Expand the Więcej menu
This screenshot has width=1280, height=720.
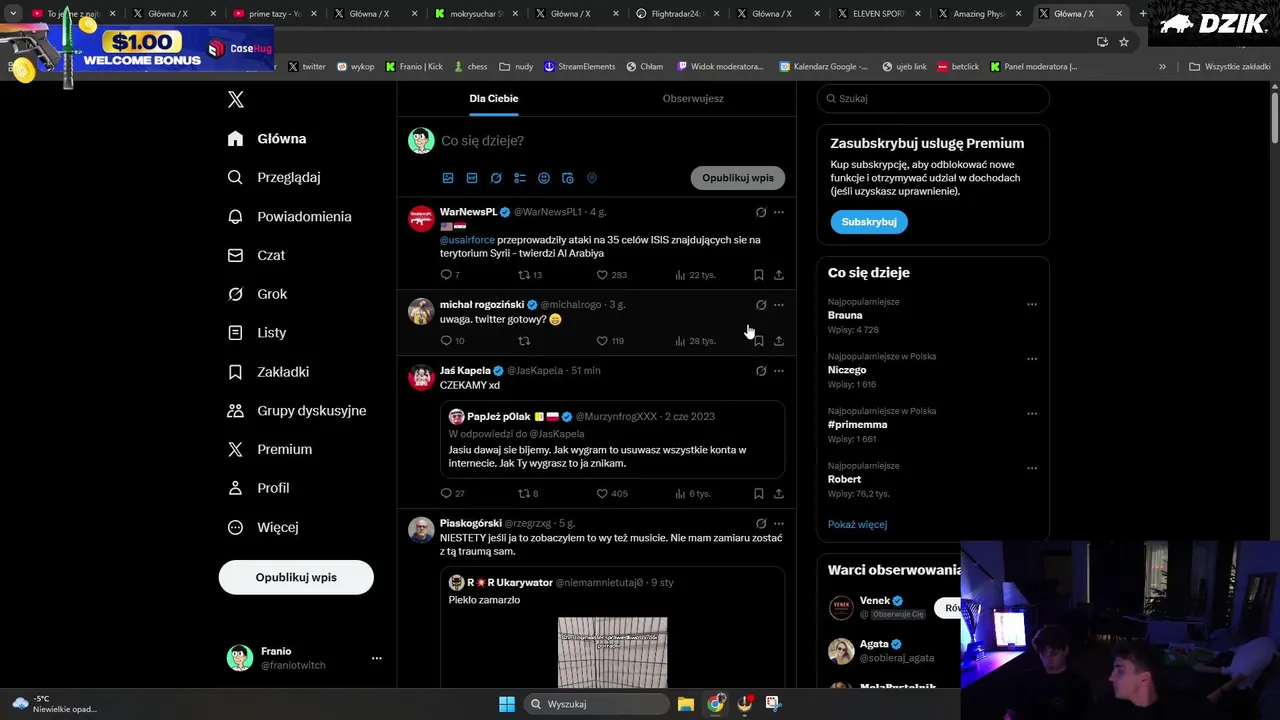(x=262, y=527)
